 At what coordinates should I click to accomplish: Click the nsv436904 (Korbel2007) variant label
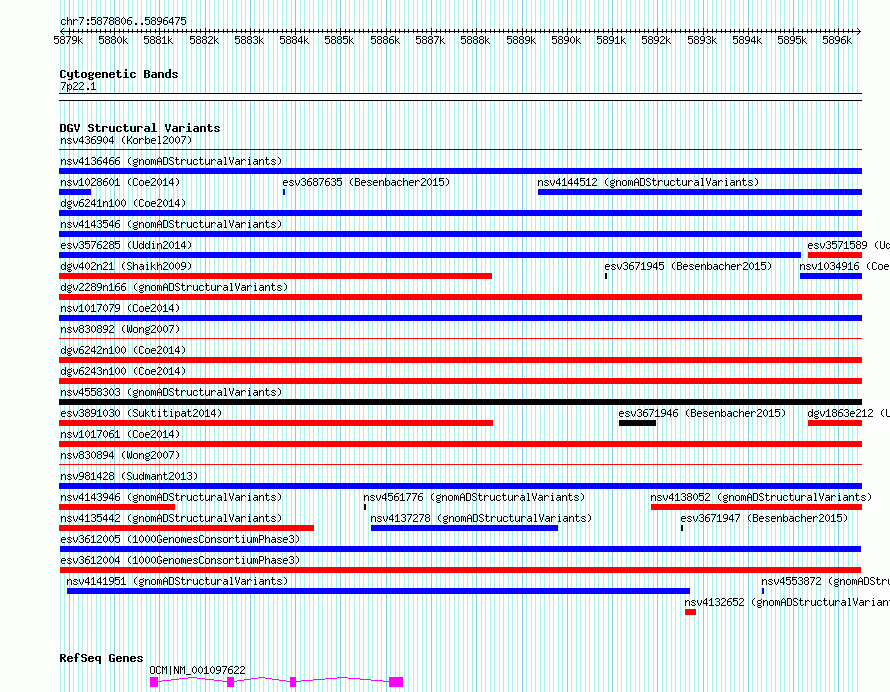coord(126,140)
